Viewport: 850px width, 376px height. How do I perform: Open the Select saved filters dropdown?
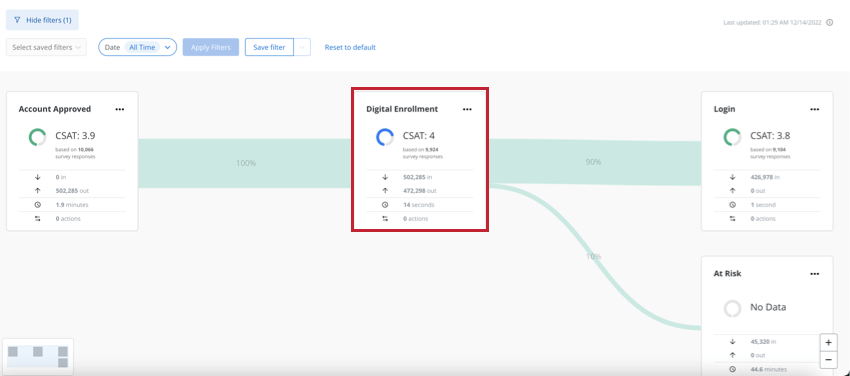(x=46, y=47)
